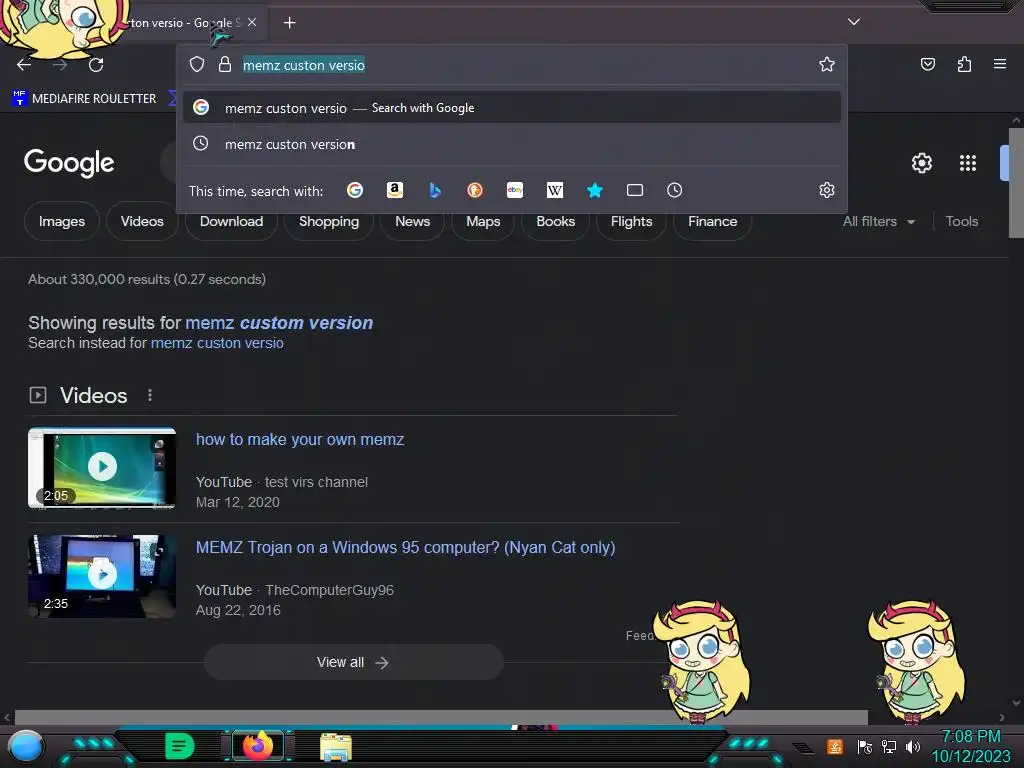Open the Extensions puzzle icon
Viewport: 1024px width, 768px height.
(964, 64)
